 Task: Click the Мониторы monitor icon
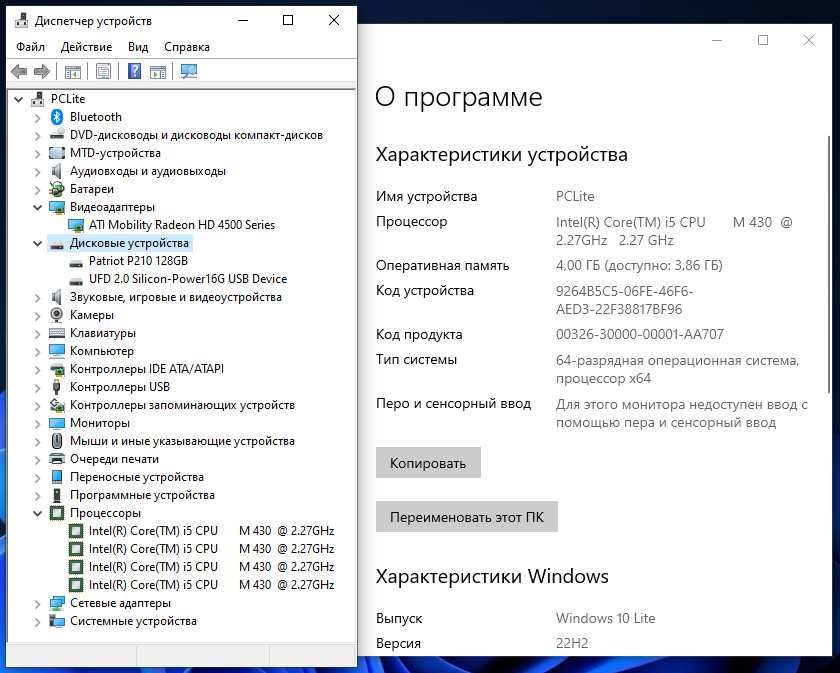[x=57, y=423]
